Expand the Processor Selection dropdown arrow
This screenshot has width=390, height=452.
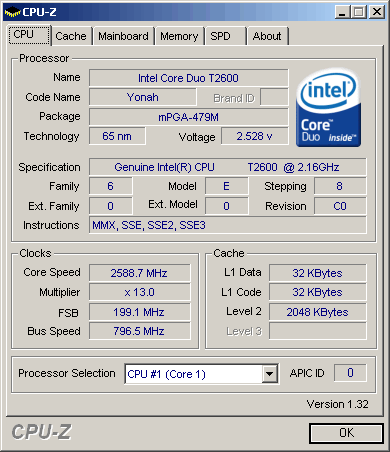tap(270, 374)
